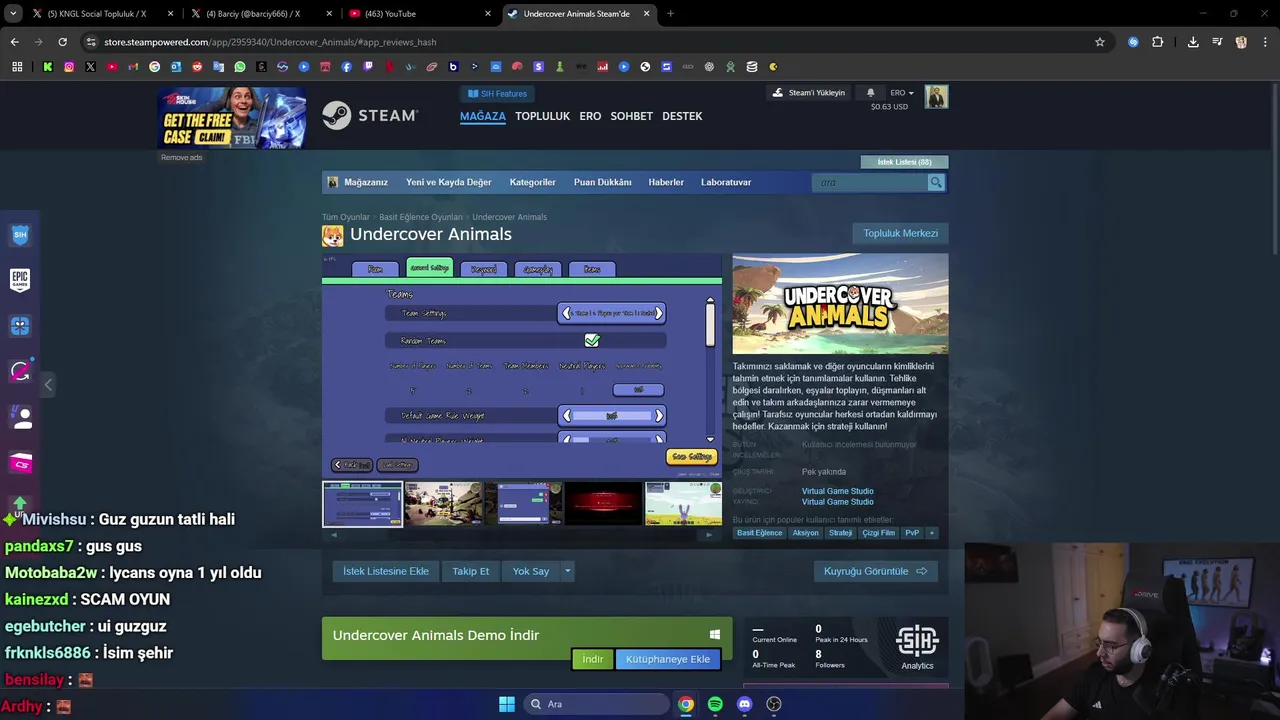Click Steam'i Yükleyin button
The image size is (1280, 720).
(809, 93)
